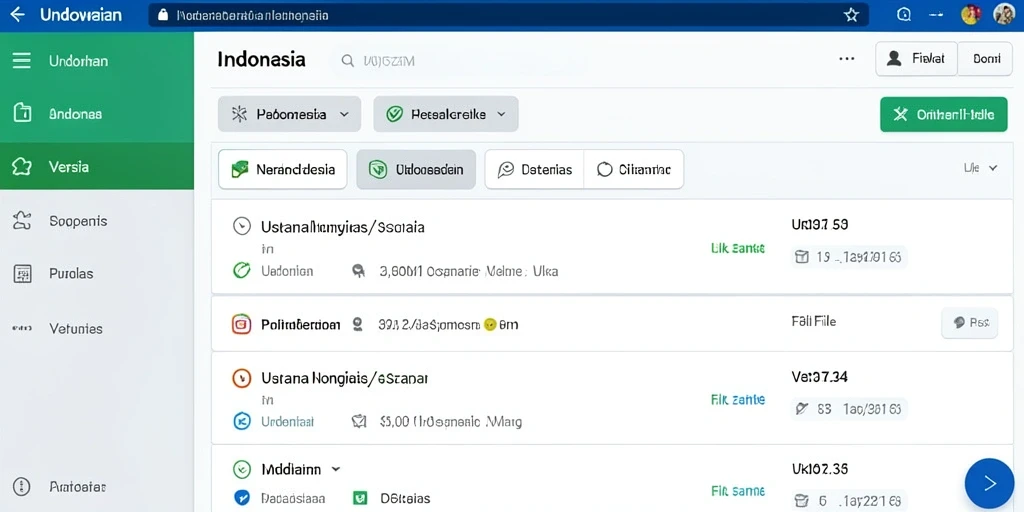Click the Instagram-style icon beside Poliraberdion

click(x=242, y=324)
